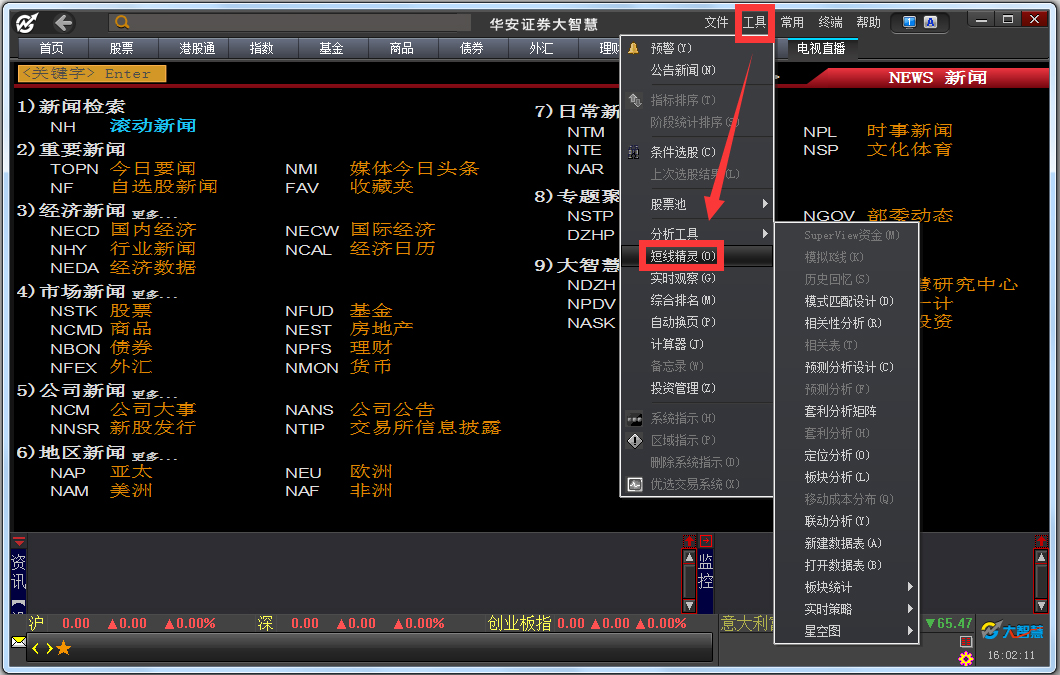The width and height of the screenshot is (1060, 675).
Task: Open the 今日要闻 news link
Action: 153,169
